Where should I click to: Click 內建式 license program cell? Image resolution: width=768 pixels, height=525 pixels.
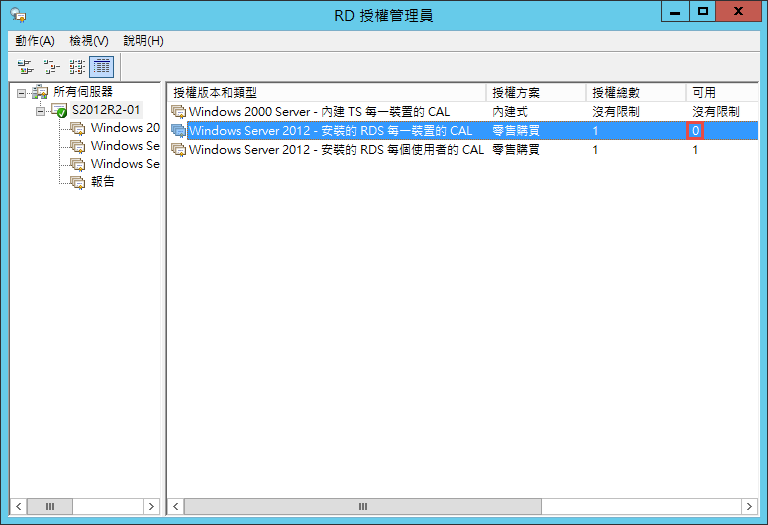tap(510, 112)
